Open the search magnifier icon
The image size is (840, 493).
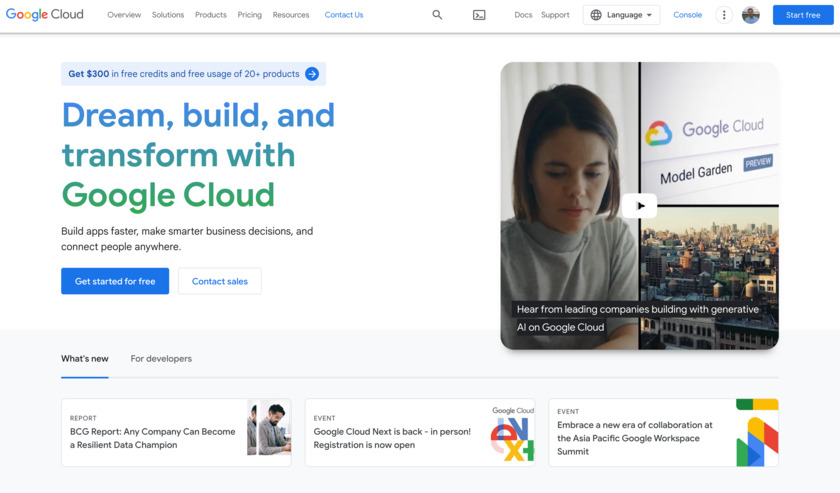(x=437, y=15)
